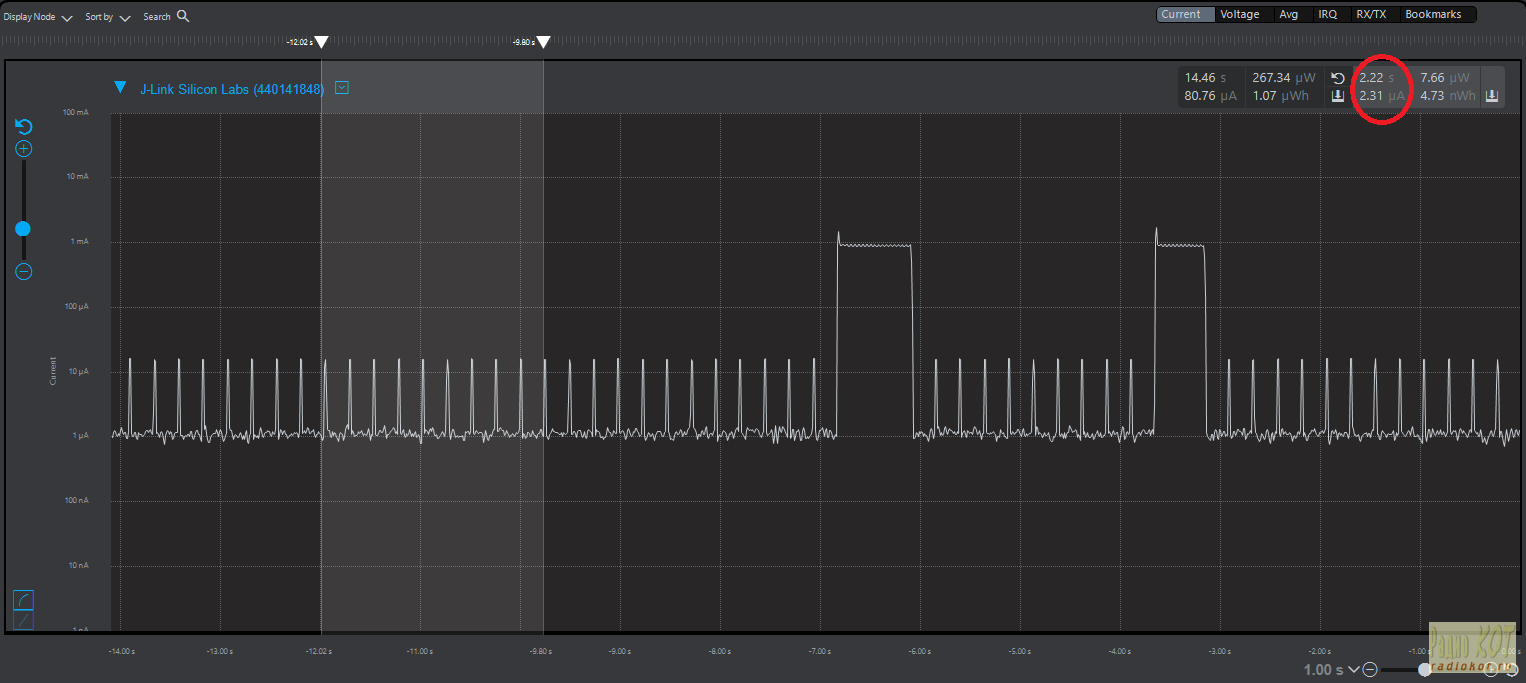Click the horizontal time zoom slider handle

tap(1424, 670)
